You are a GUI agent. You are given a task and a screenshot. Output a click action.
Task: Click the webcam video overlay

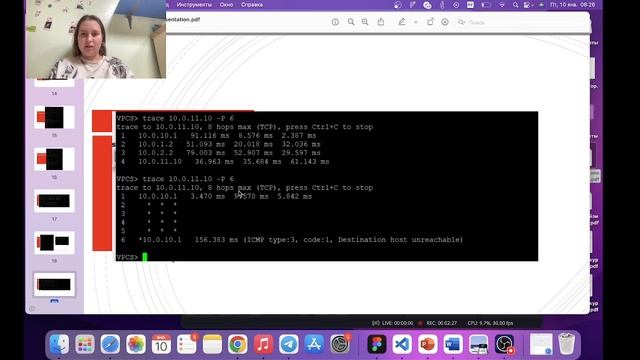pos(96,39)
